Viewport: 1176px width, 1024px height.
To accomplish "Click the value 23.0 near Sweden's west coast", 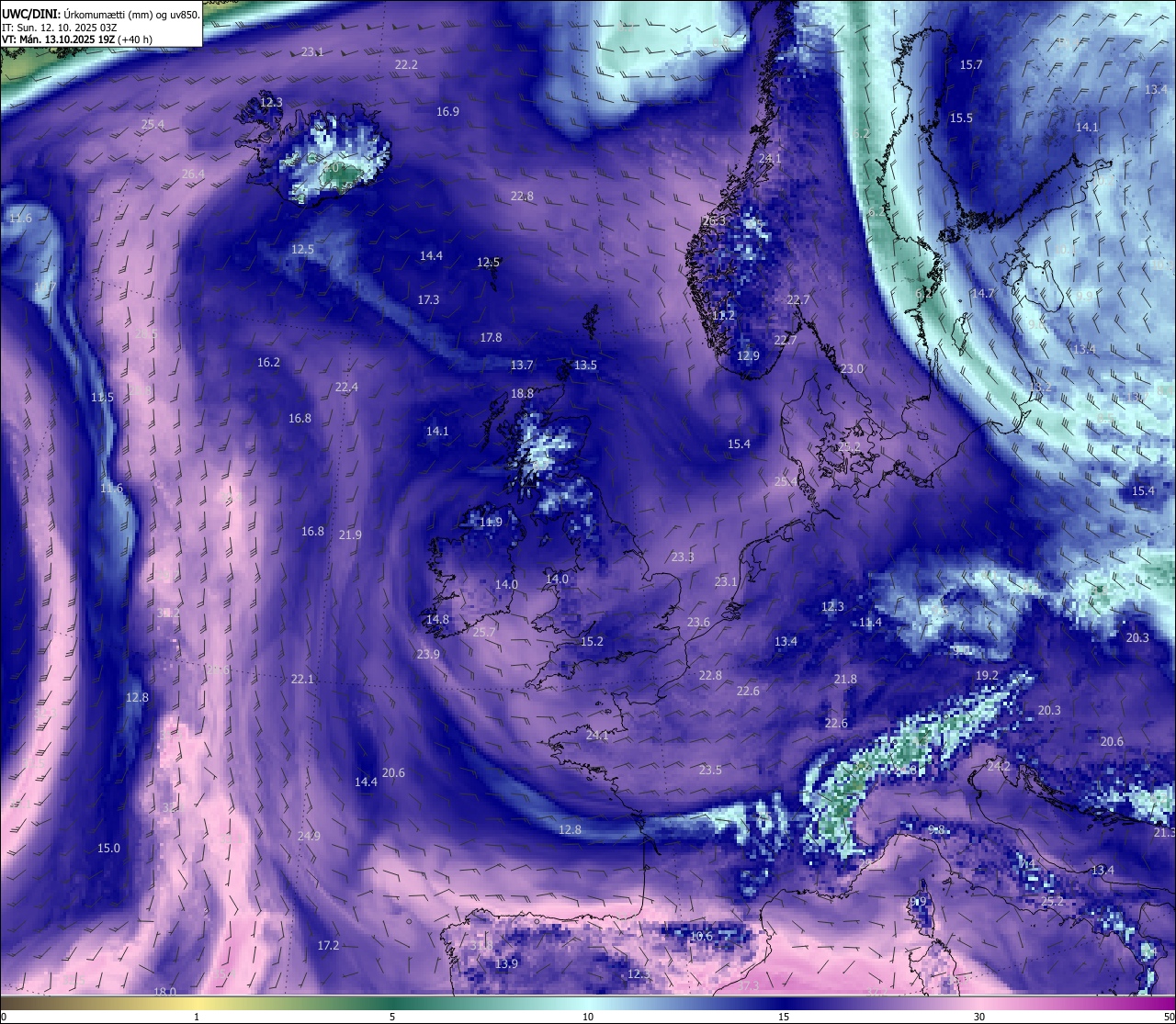I will click(x=852, y=368).
